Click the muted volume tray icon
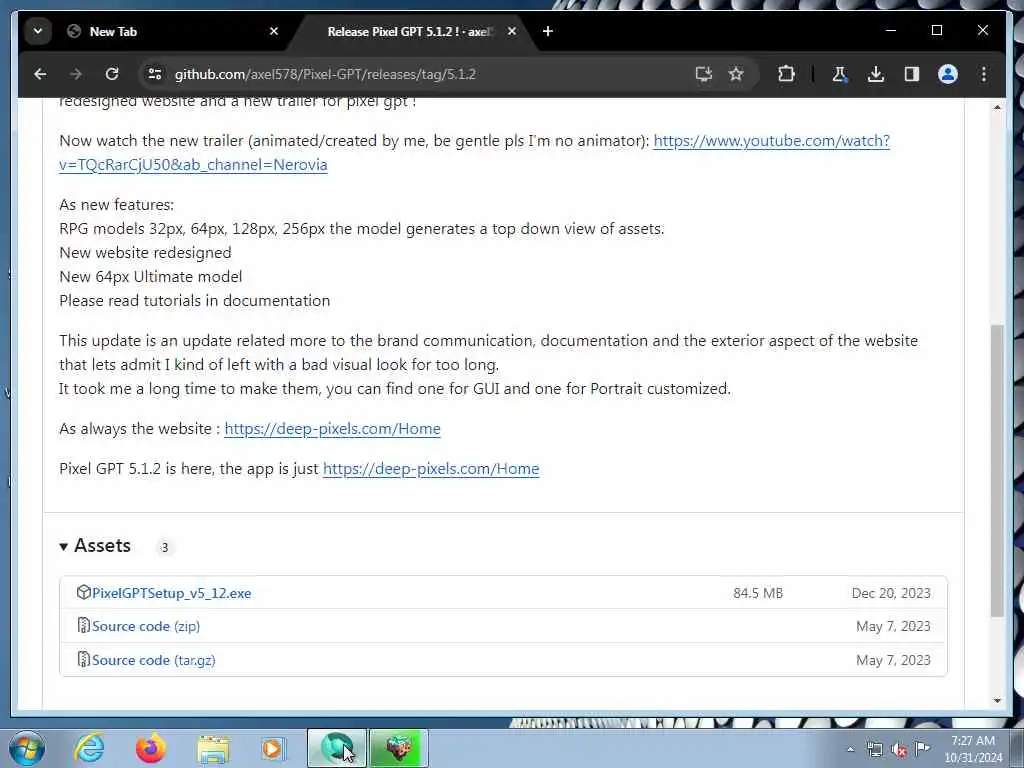This screenshot has height=768, width=1024. (899, 750)
